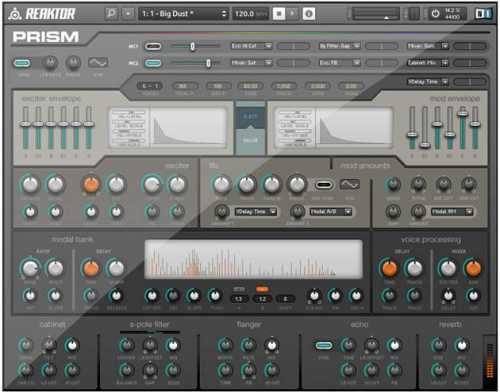Open the 'Mixer Sat' dropdown in second row
The width and height of the screenshot is (500, 392).
[x=252, y=62]
